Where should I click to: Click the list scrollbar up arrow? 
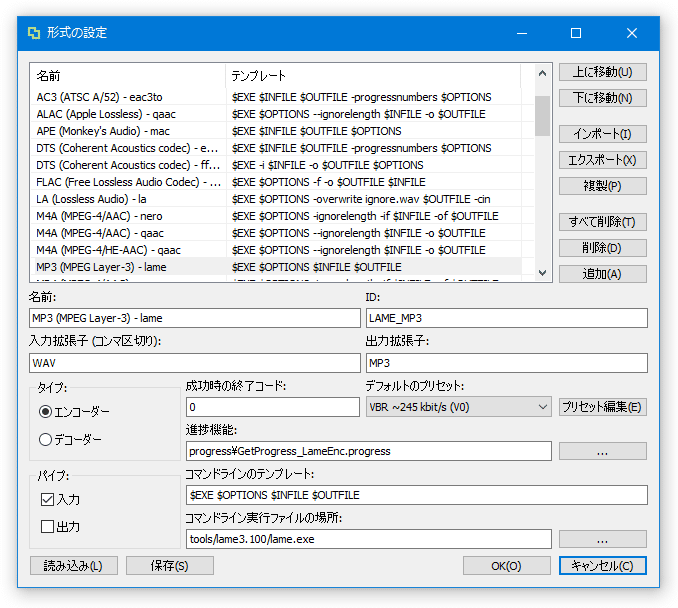coord(542,74)
